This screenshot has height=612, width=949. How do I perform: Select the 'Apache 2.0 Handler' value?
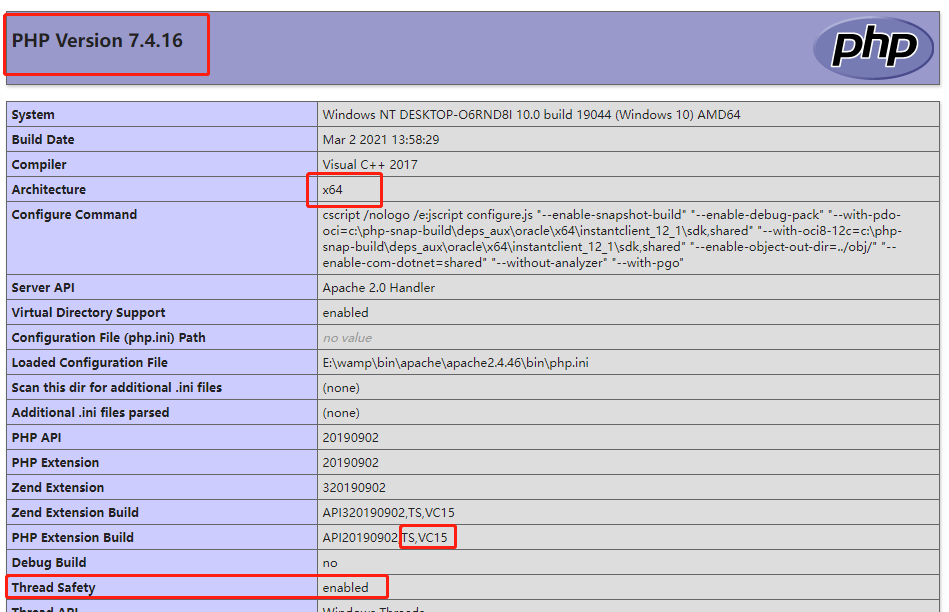(378, 288)
